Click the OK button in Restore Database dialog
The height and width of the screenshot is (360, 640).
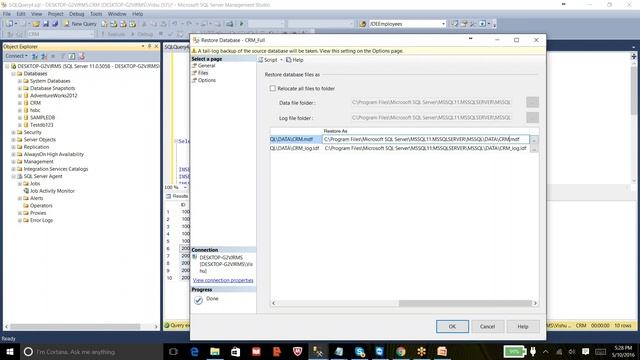point(452,327)
